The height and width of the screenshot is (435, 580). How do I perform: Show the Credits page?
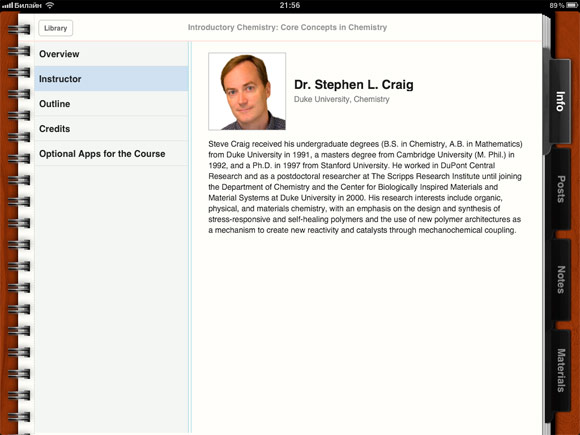(111, 129)
